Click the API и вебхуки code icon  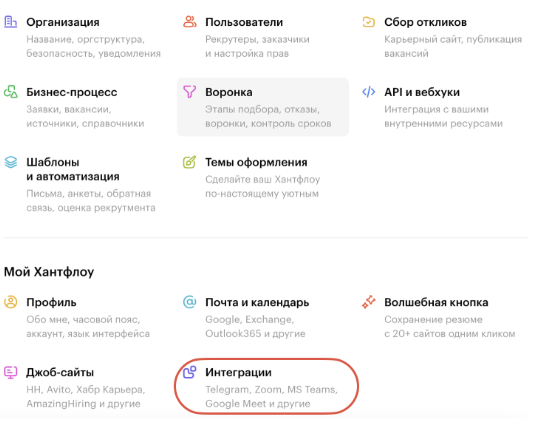coord(369,92)
